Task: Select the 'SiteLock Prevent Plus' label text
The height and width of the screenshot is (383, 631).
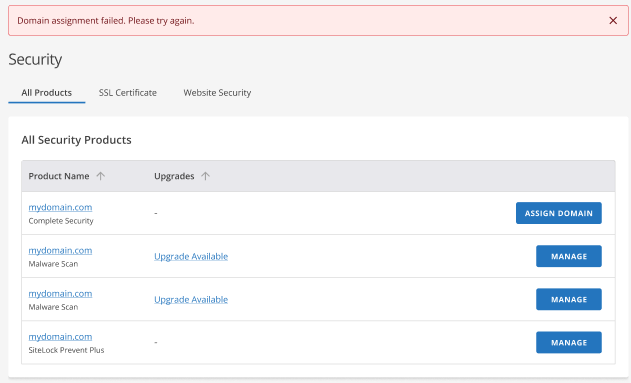Action: click(66, 350)
